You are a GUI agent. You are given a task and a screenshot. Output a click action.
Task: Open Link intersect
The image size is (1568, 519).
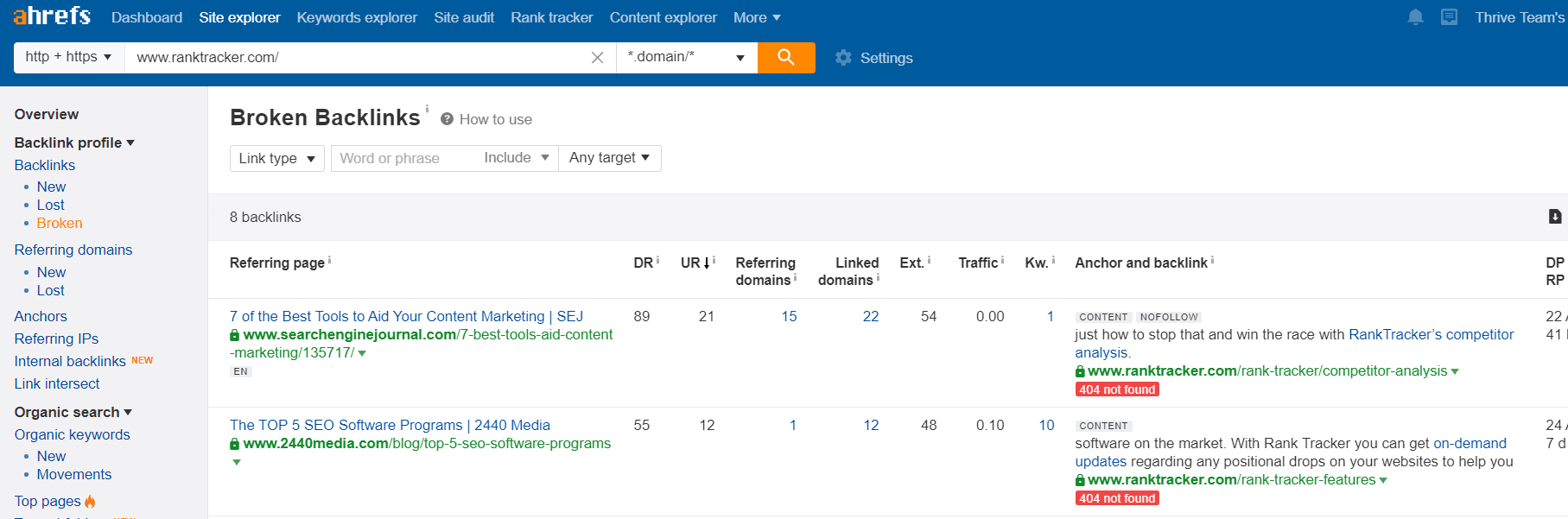tap(57, 383)
